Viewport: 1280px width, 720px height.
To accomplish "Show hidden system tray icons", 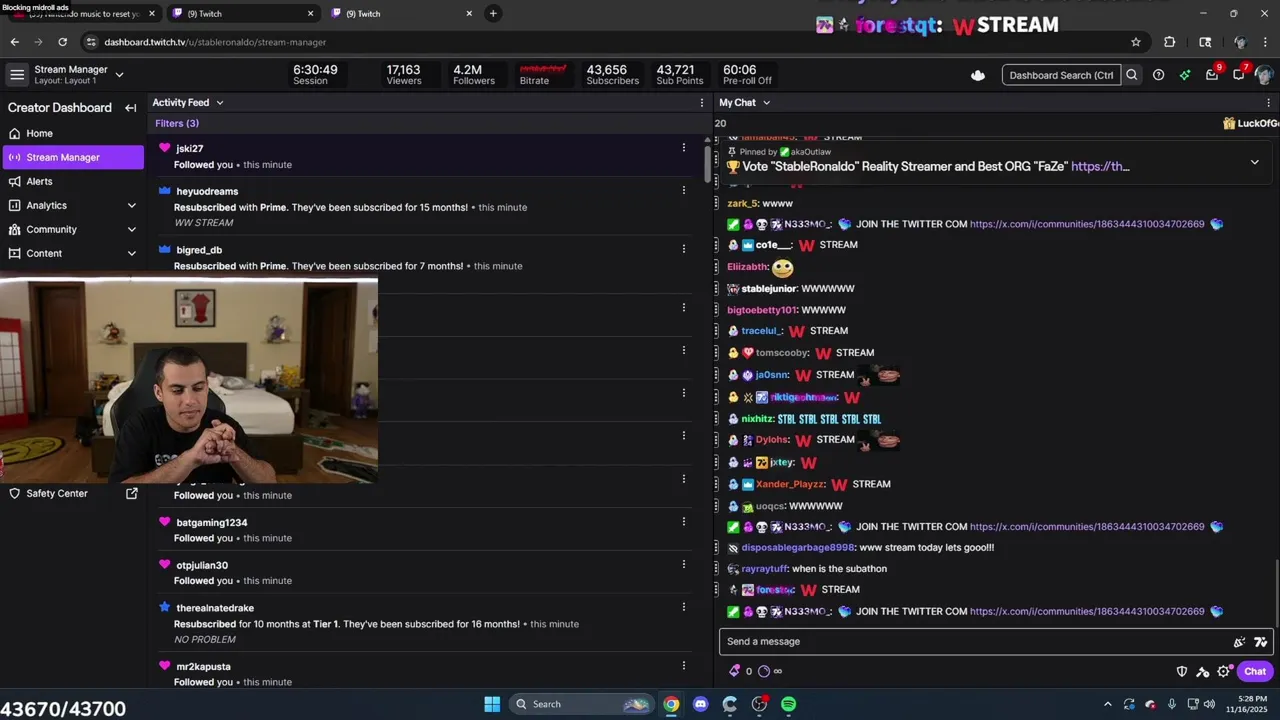I will coord(1107,704).
